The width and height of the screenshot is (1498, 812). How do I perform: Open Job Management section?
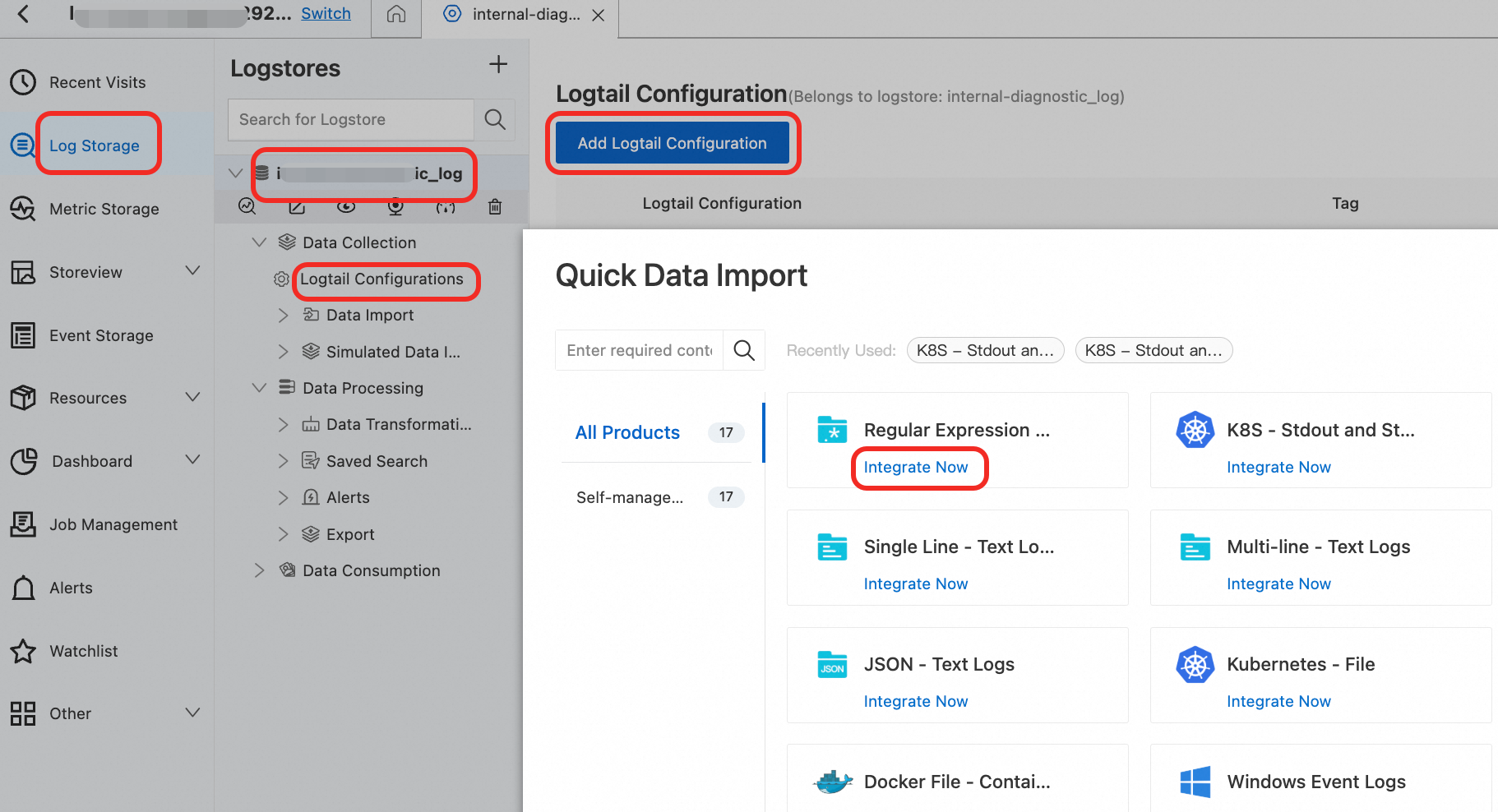[113, 524]
